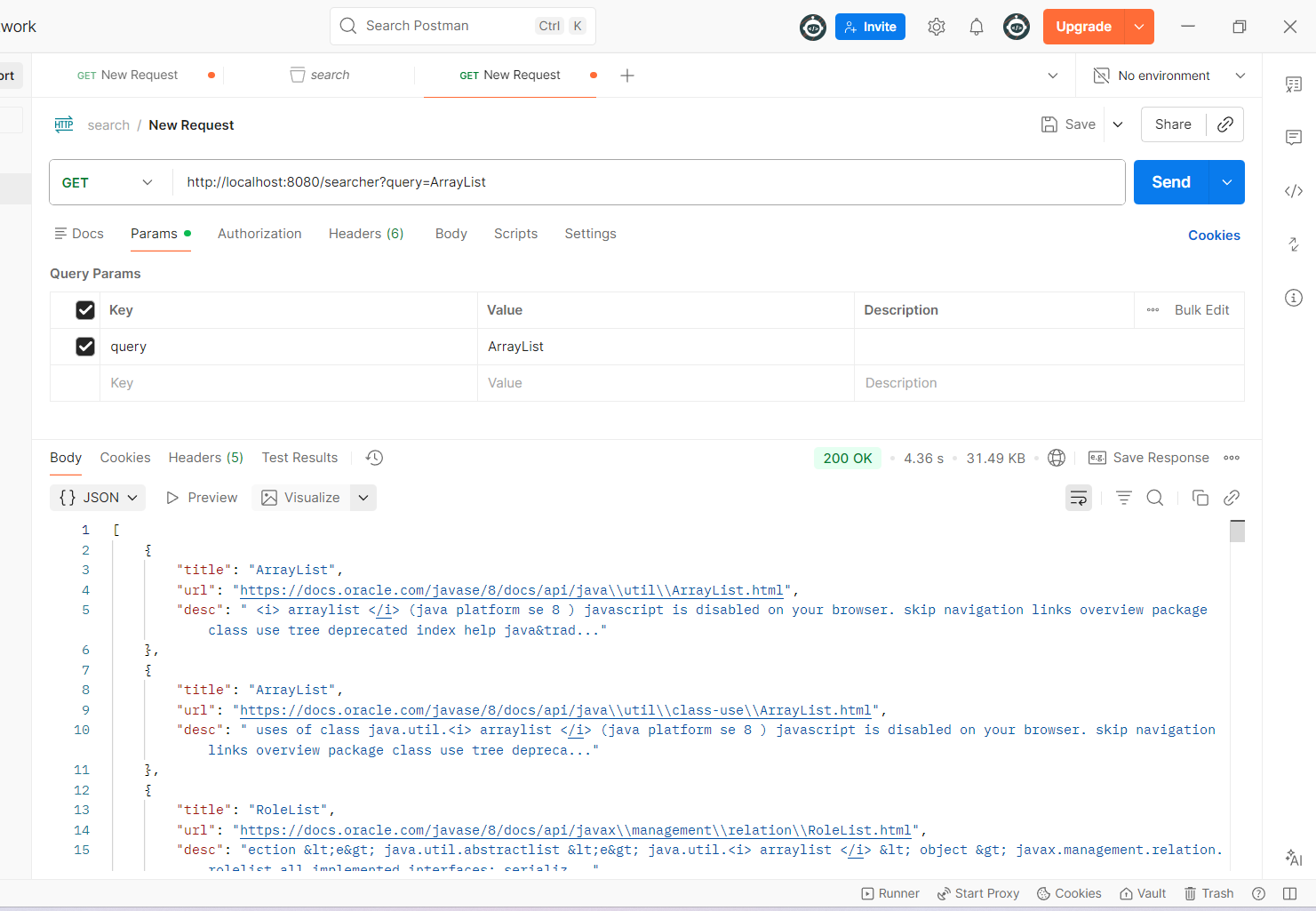Open help icon in status bar

1258,893
